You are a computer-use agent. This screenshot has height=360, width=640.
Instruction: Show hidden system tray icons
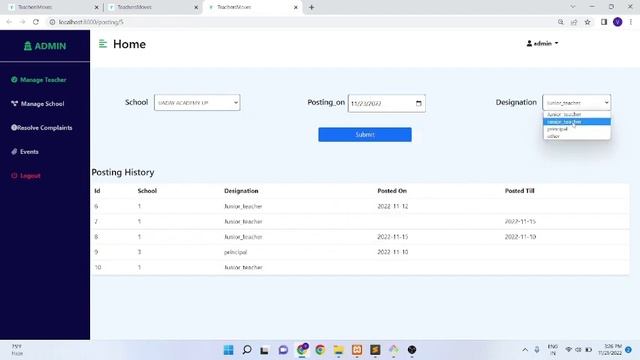[525, 350]
